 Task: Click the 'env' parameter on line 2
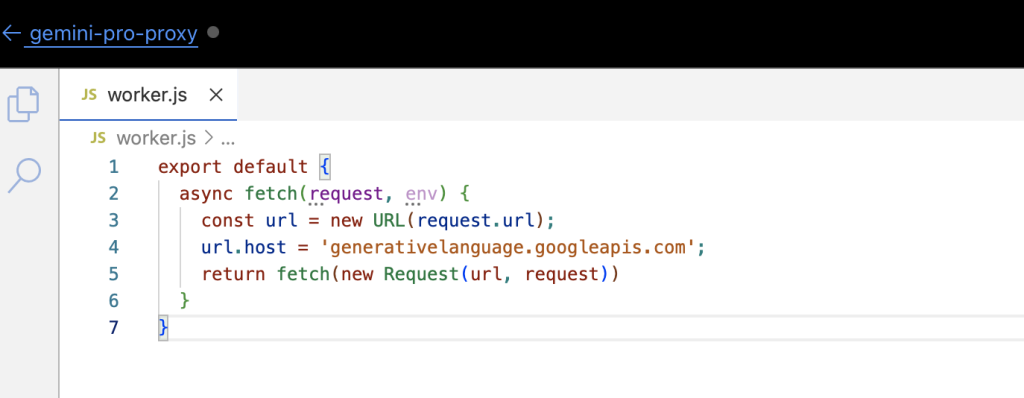421,194
